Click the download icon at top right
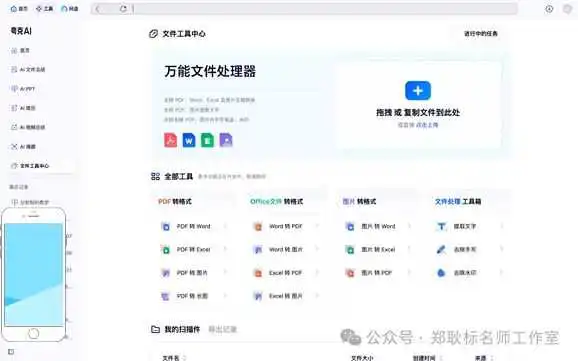578x361 pixels. (549, 9)
